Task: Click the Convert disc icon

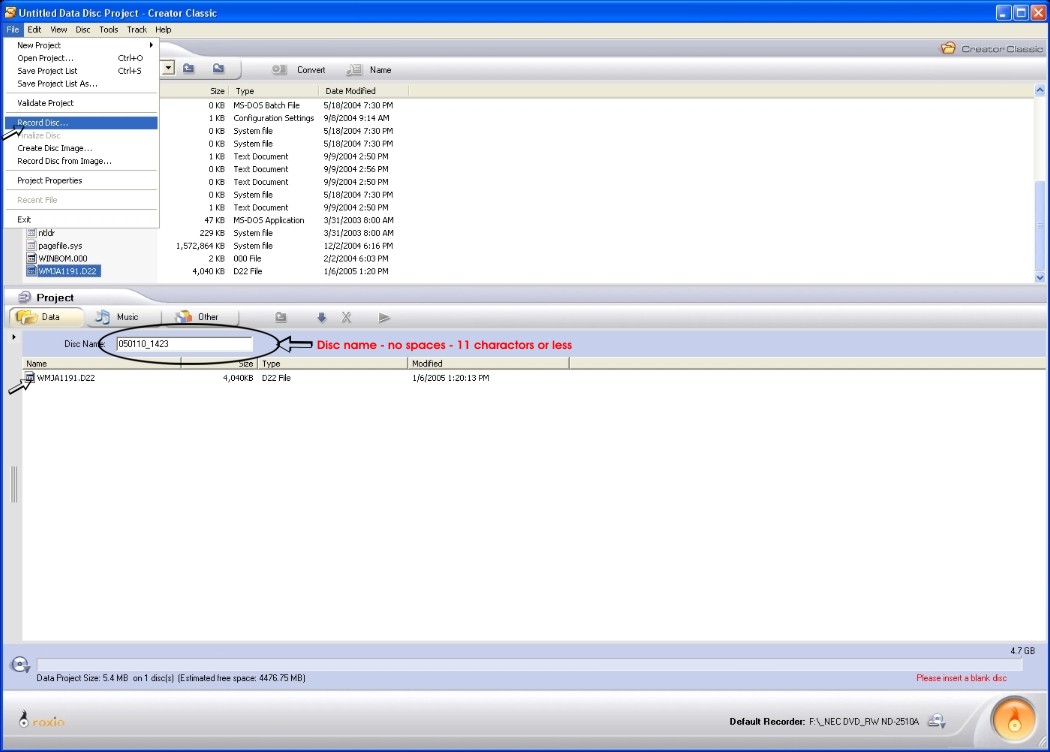Action: 279,70
